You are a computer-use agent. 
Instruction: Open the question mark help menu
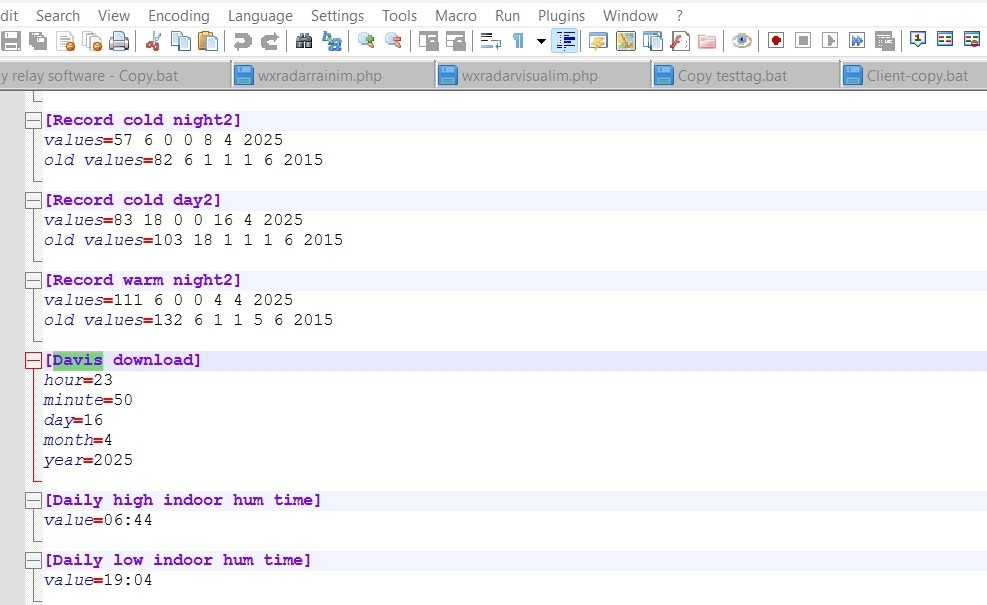(x=679, y=16)
